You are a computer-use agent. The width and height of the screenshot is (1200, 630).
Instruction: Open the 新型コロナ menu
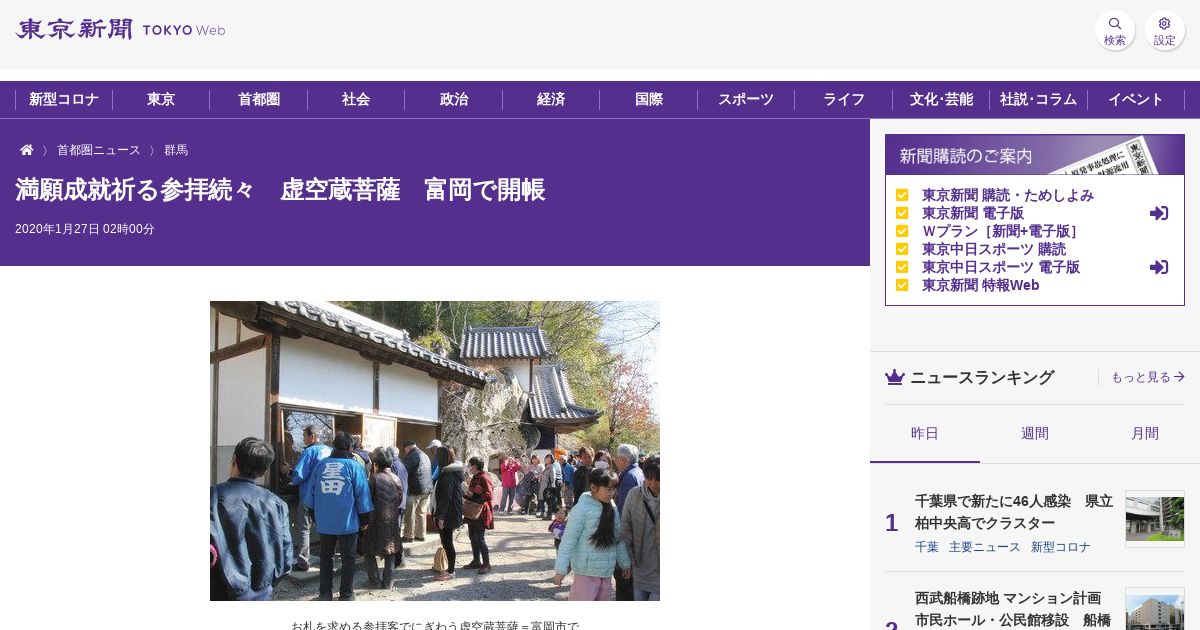click(64, 99)
